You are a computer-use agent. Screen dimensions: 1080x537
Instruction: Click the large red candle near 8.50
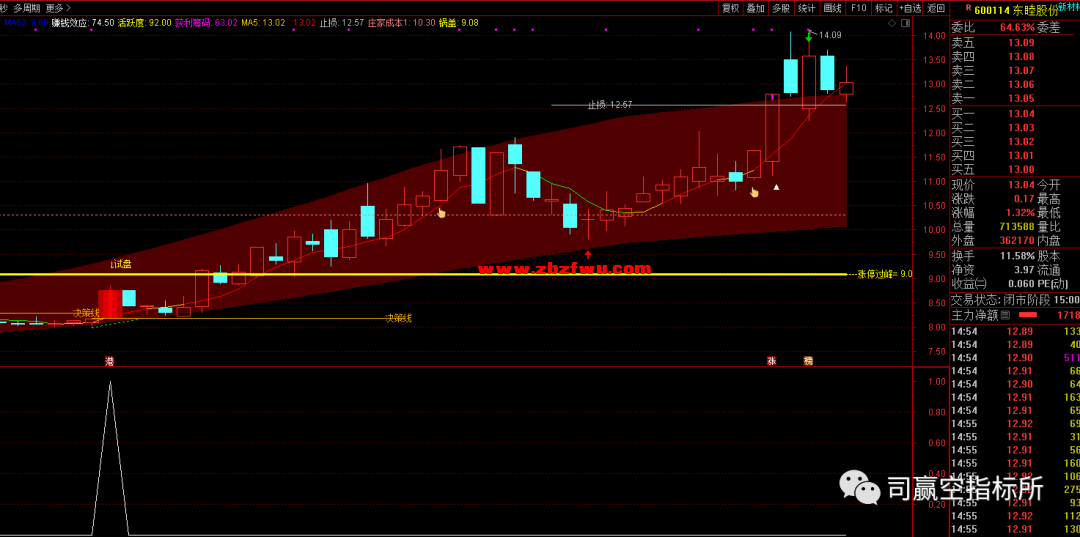tap(110, 304)
